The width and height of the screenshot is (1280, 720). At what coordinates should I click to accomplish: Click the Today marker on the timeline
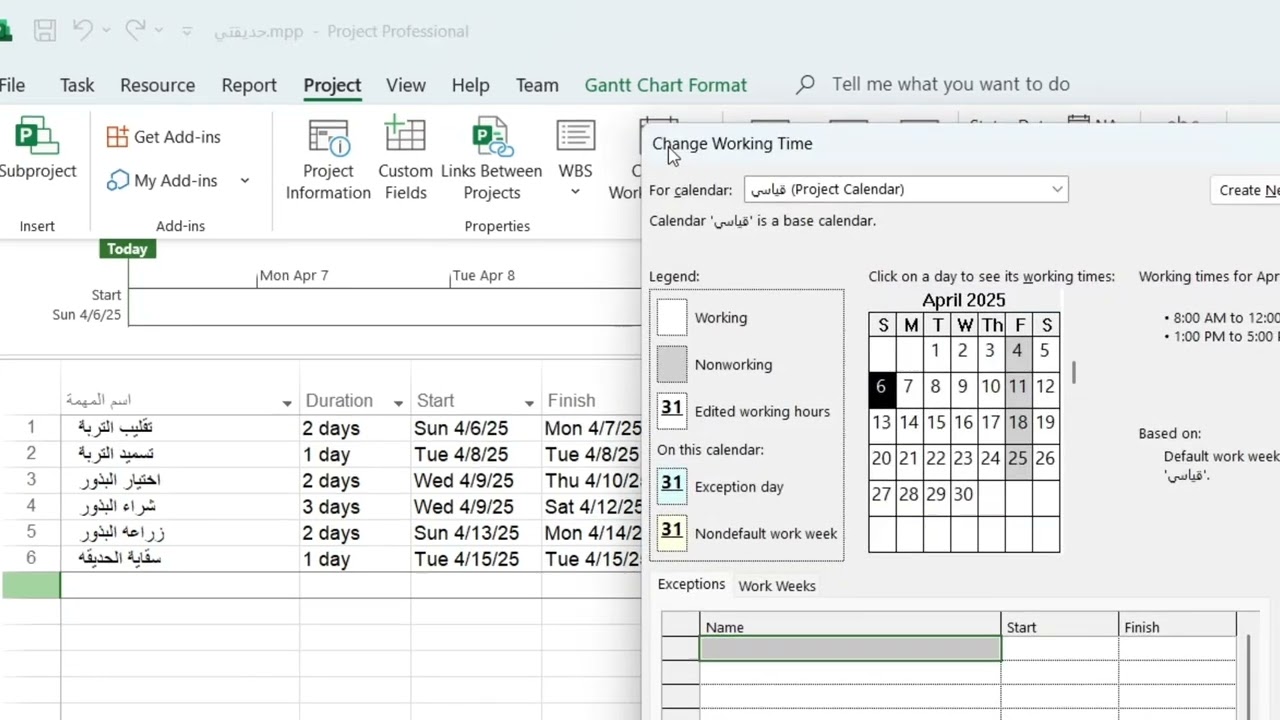(127, 249)
